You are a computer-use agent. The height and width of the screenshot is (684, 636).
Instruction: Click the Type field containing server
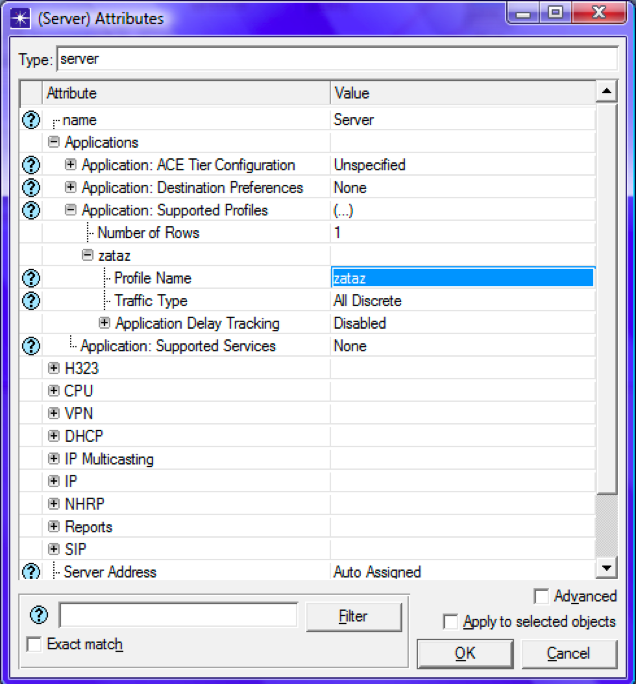pyautogui.click(x=337, y=58)
